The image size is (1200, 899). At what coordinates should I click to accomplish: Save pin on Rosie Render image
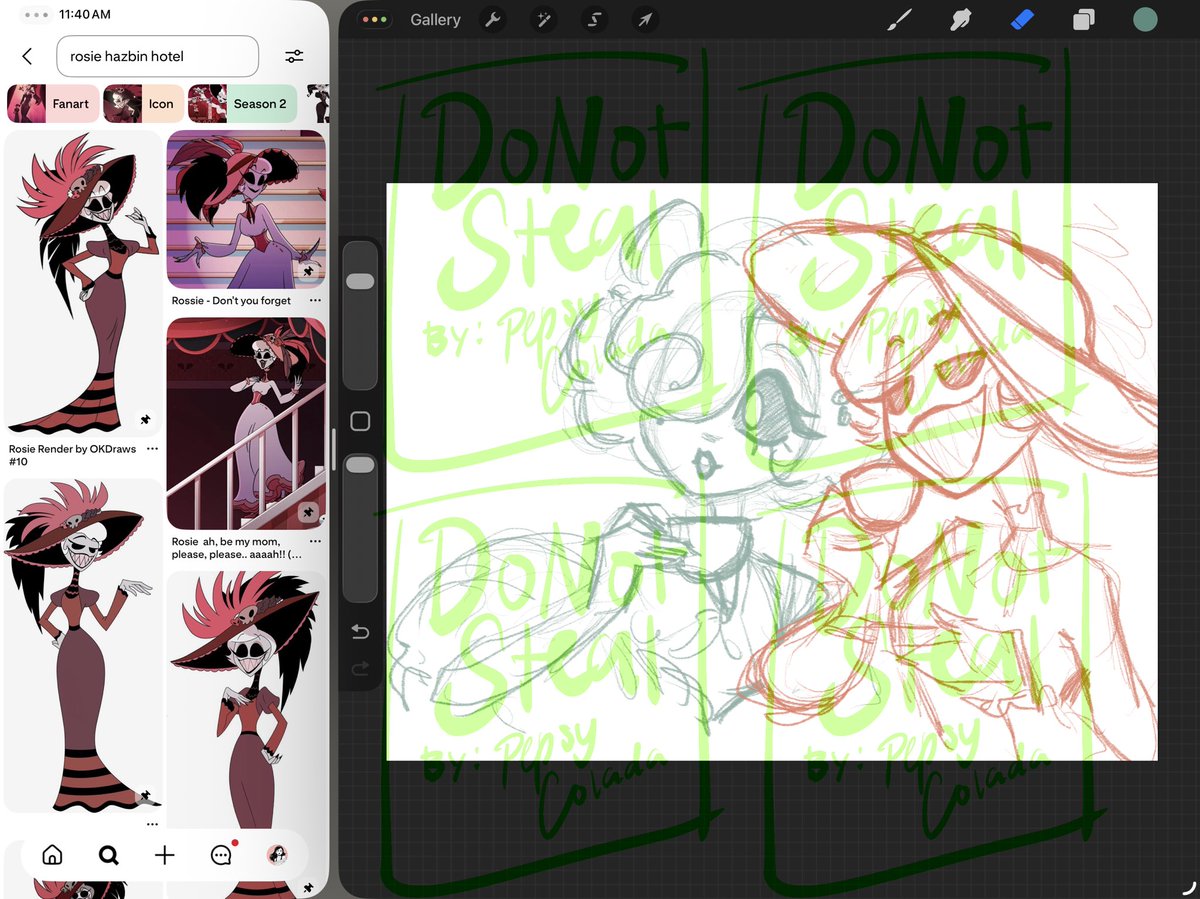coord(145,420)
